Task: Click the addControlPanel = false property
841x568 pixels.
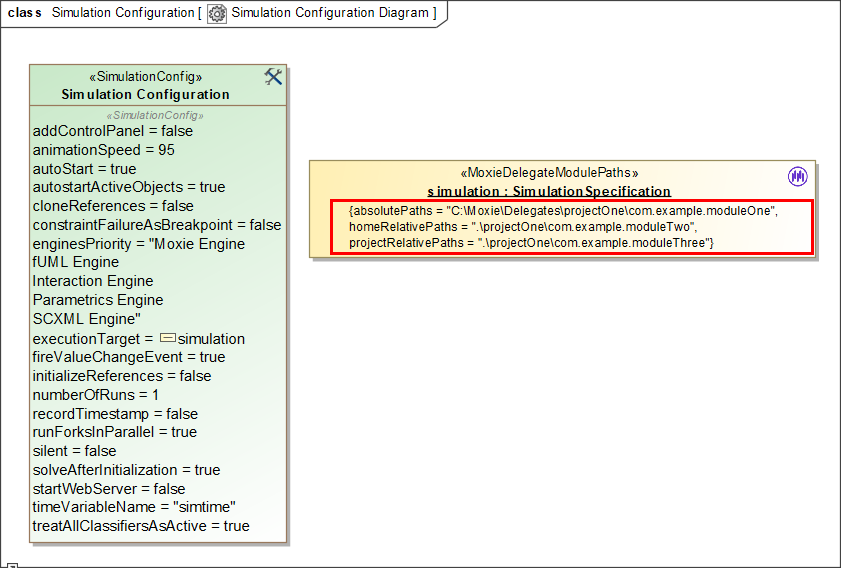Action: (x=113, y=131)
